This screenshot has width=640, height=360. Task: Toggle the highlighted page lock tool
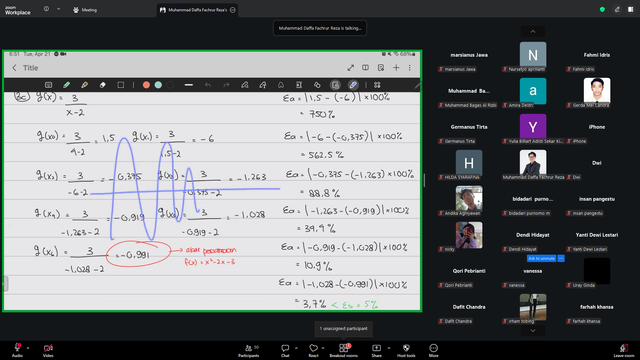click(x=335, y=85)
